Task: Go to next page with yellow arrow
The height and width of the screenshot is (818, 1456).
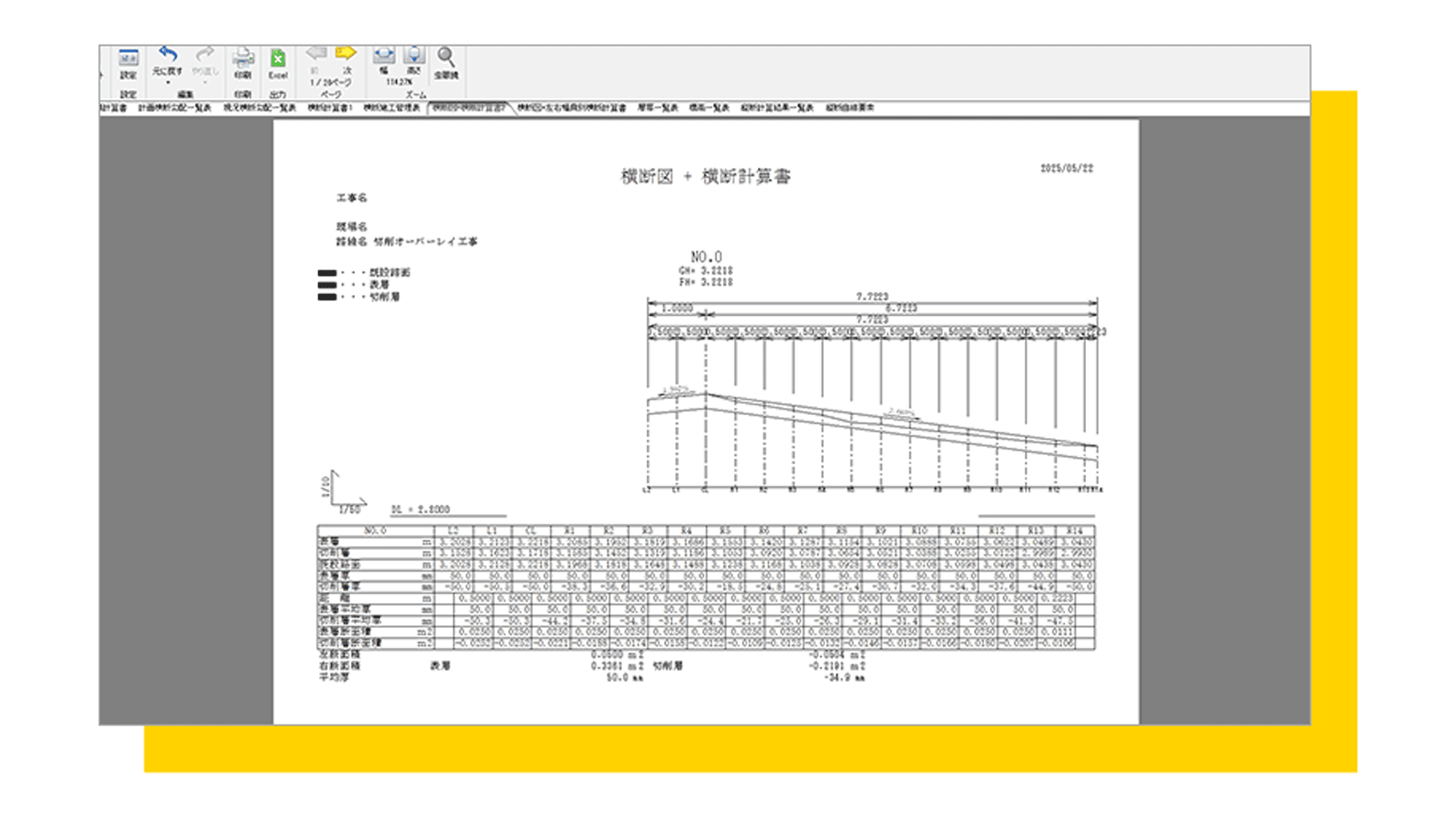Action: coord(346,54)
